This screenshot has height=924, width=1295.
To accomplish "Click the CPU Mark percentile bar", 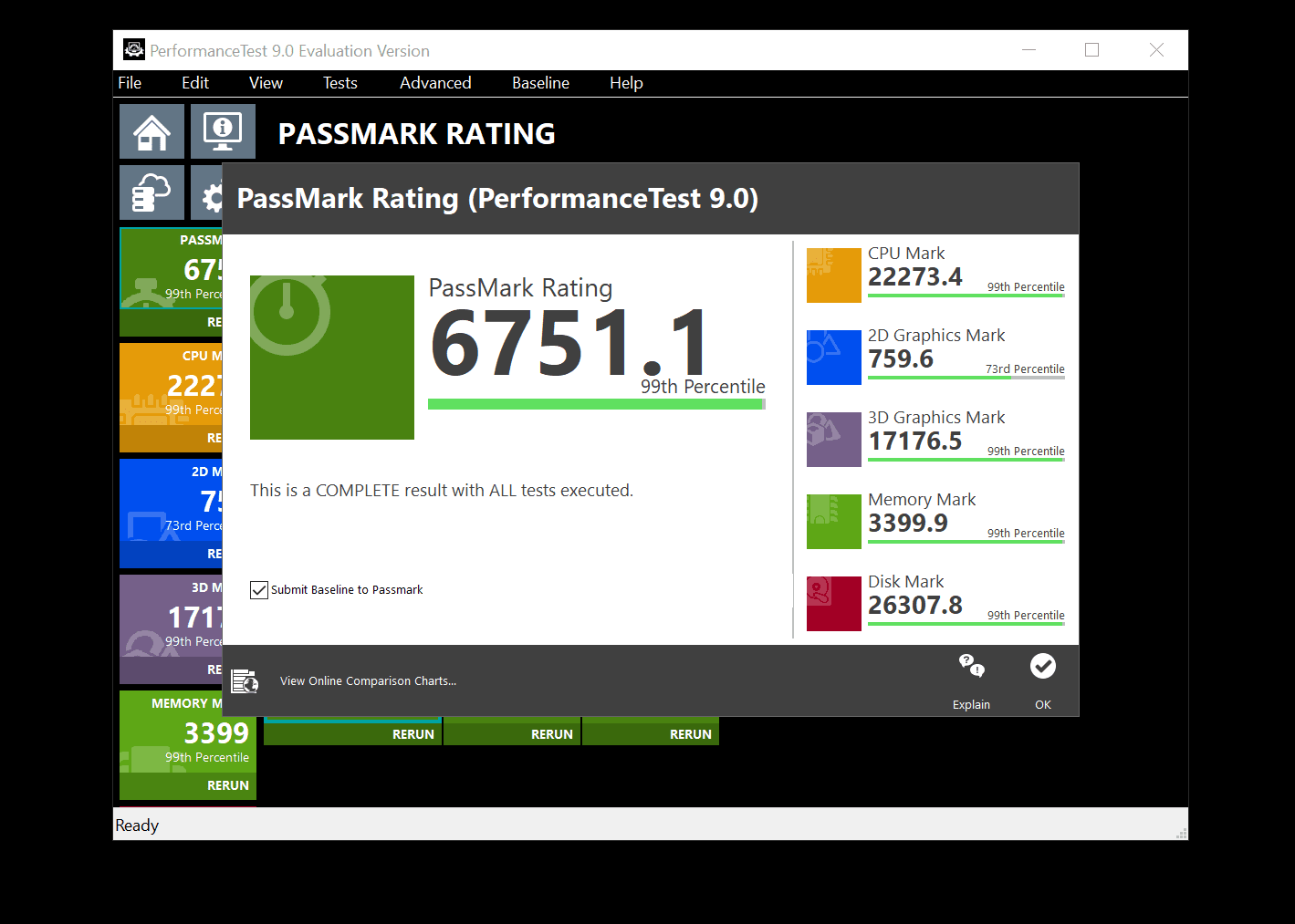I will tap(966, 296).
